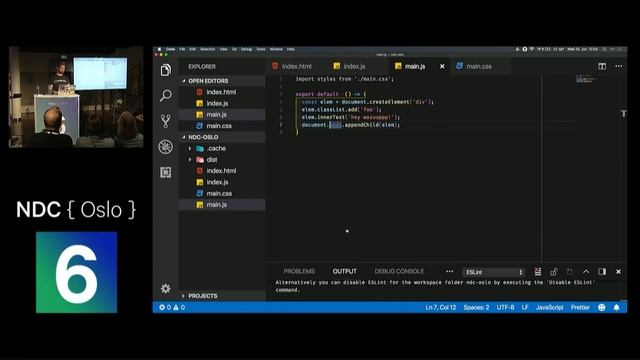Select the Output panel tab
The width and height of the screenshot is (640, 360).
(344, 271)
